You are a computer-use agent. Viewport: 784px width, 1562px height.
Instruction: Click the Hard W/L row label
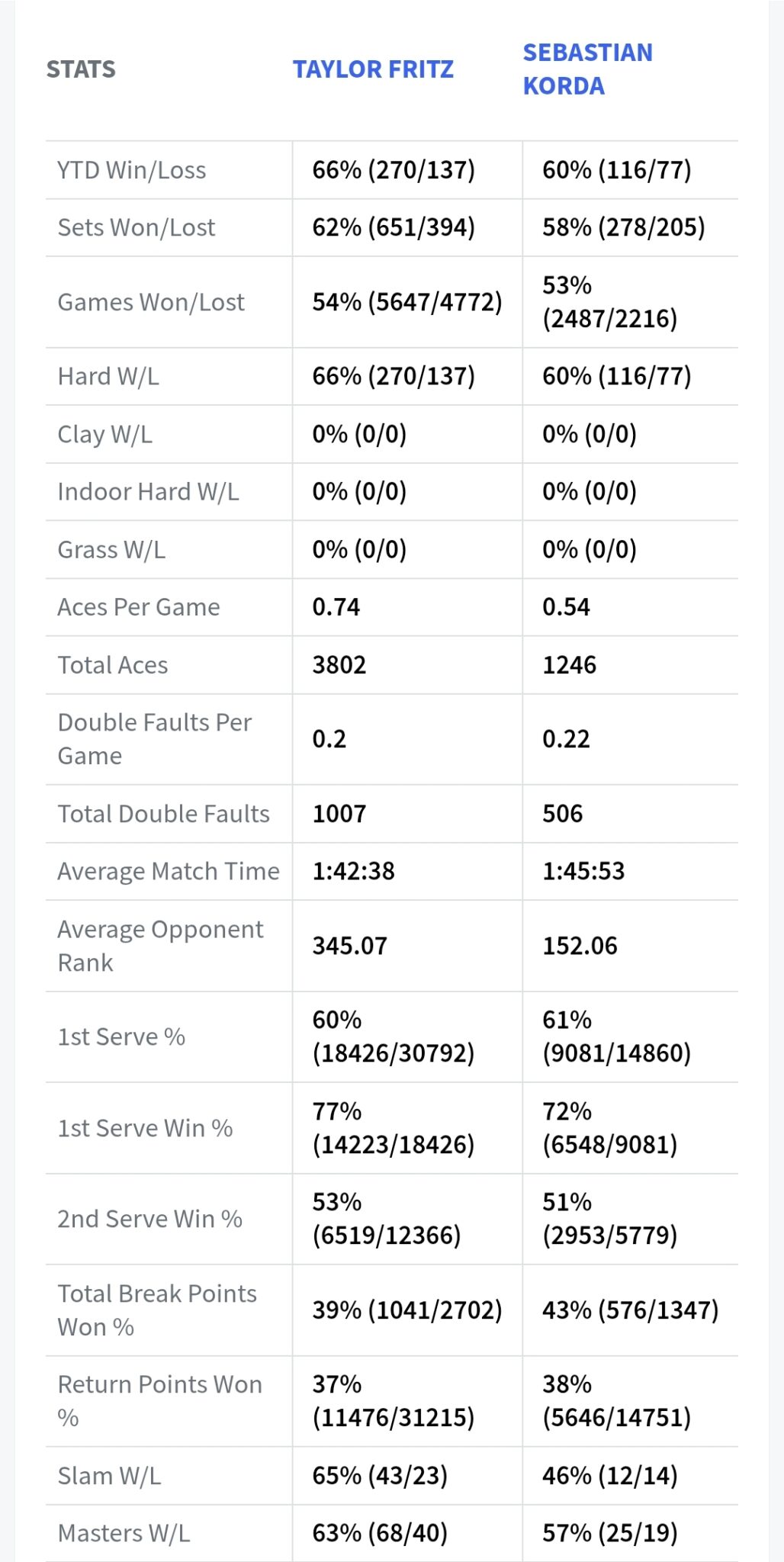point(108,376)
